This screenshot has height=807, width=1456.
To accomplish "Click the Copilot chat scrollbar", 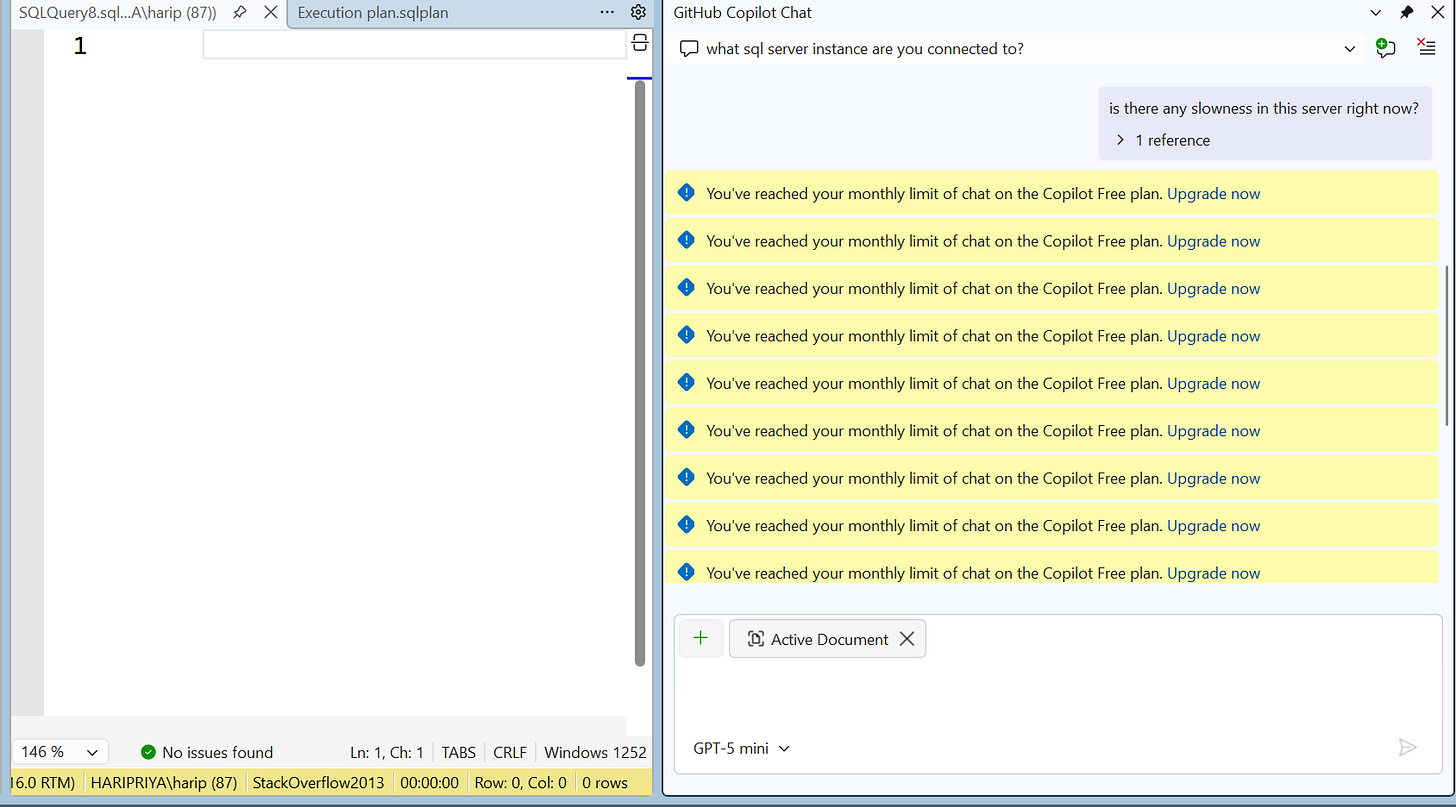I will pos(1446,345).
